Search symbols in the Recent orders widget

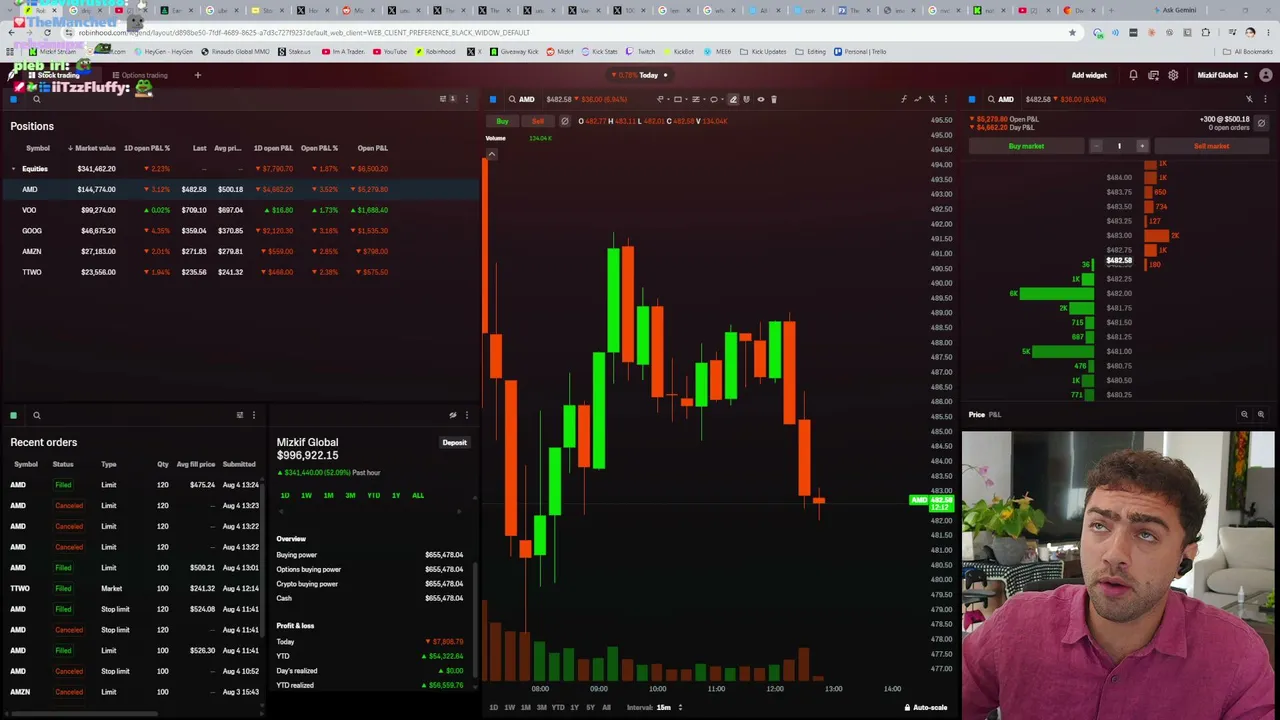coord(36,415)
